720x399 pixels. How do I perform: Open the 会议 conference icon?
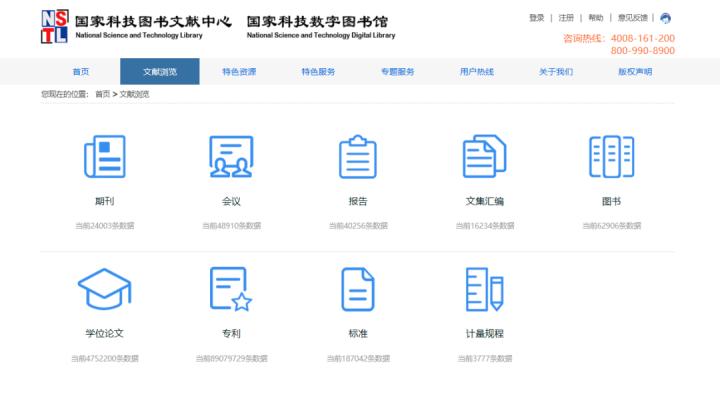pos(231,157)
